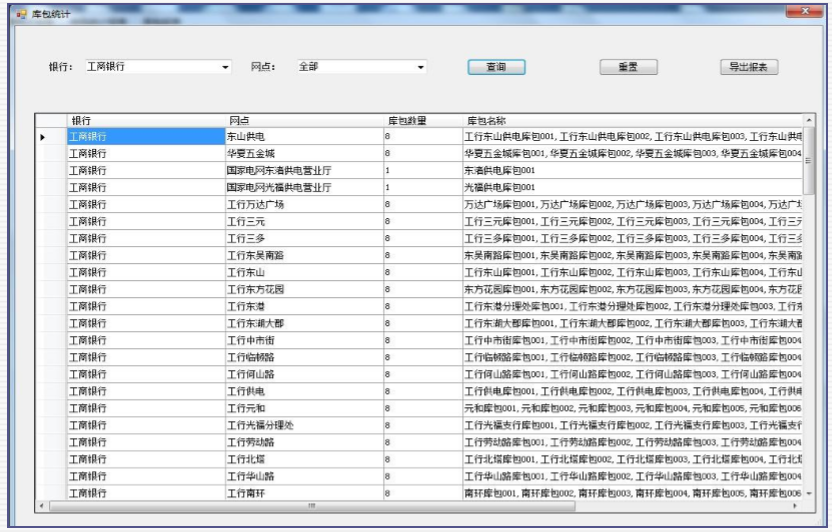832x532 pixels.
Task: Select the 工行三元 cell
Action: [x=305, y=221]
